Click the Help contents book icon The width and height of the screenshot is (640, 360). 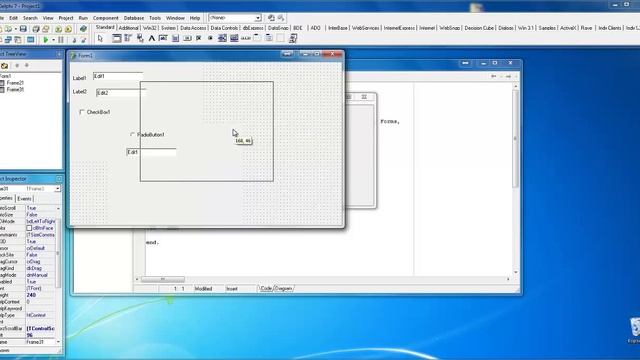(x=83, y=29)
